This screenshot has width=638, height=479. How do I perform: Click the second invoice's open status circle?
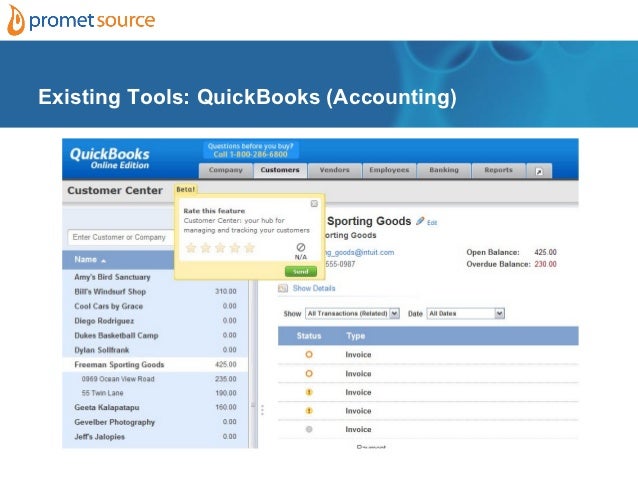click(309, 373)
